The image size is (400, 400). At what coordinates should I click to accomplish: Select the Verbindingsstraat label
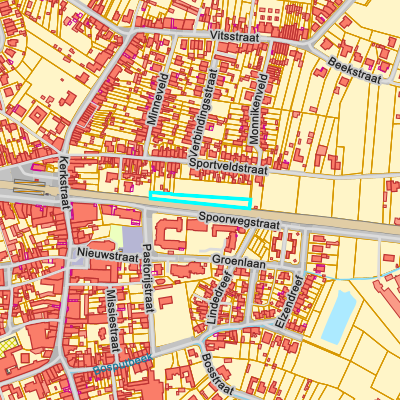click(203, 112)
